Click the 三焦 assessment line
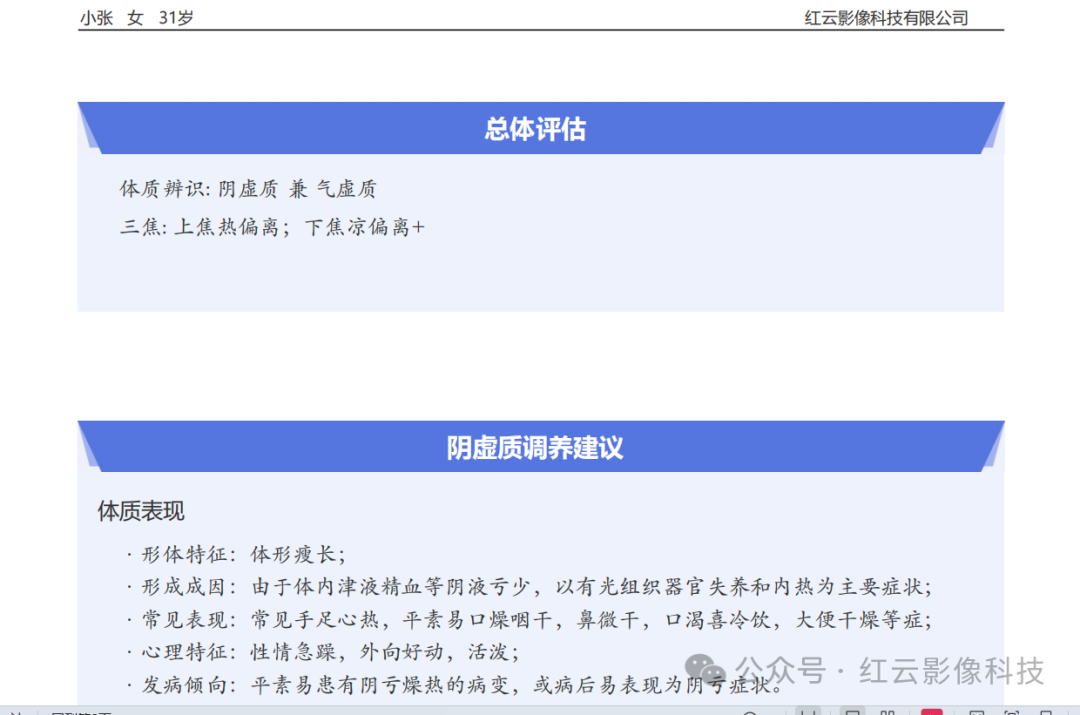Image resolution: width=1080 pixels, height=715 pixels. point(272,227)
